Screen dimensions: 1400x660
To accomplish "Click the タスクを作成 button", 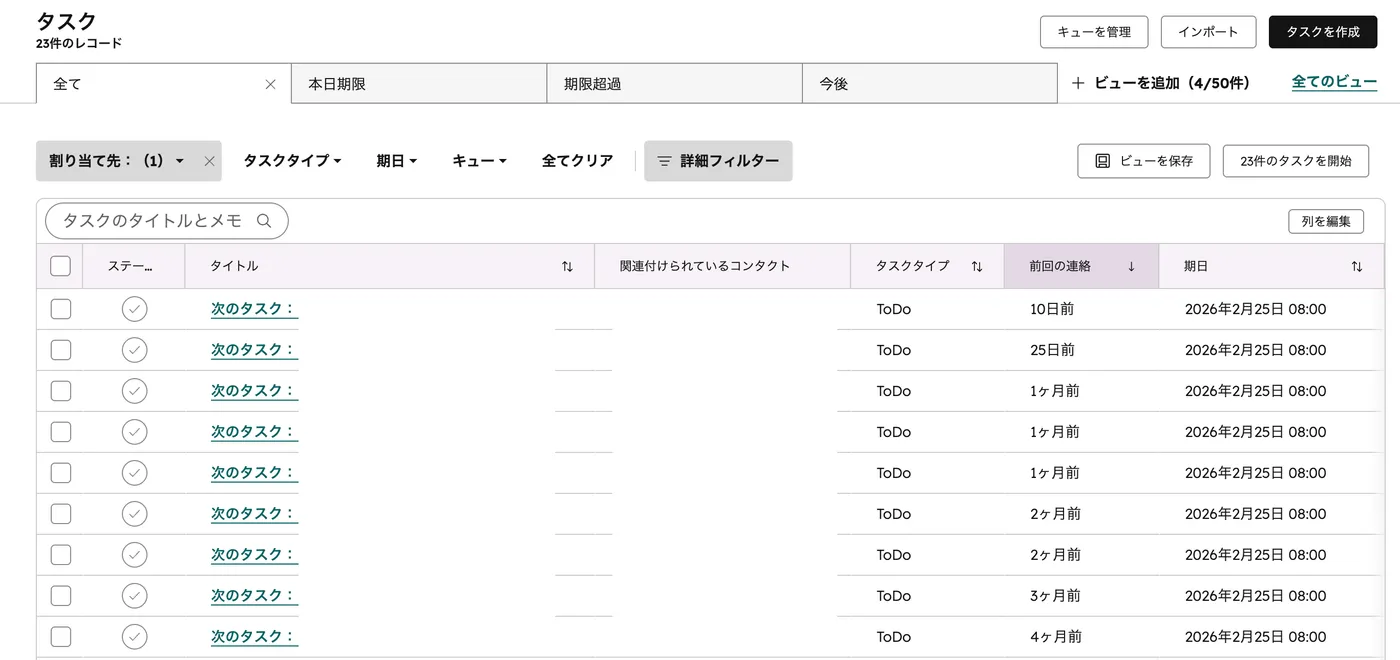I will point(1322,31).
